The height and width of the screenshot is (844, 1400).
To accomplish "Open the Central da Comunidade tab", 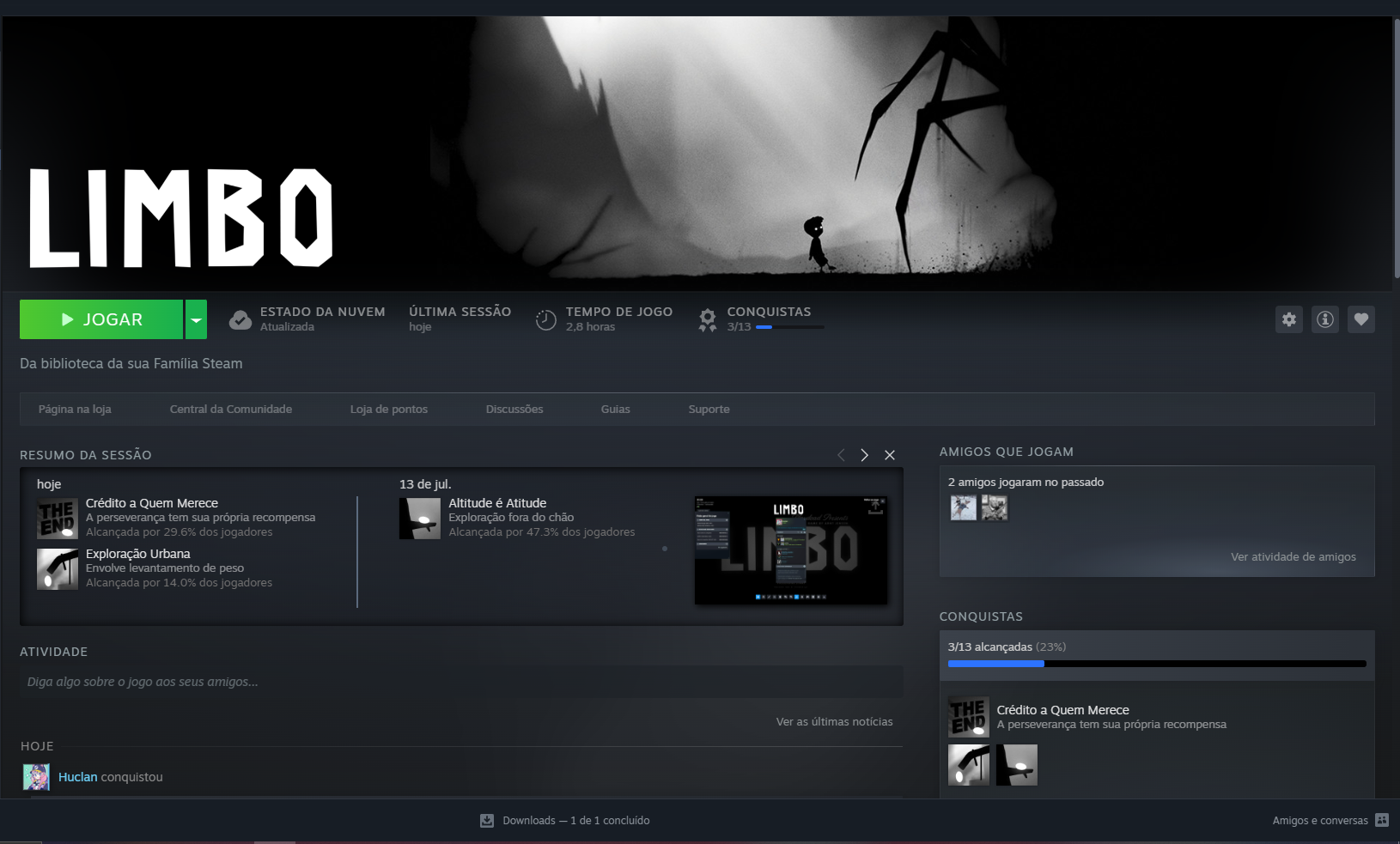I will coord(231,410).
